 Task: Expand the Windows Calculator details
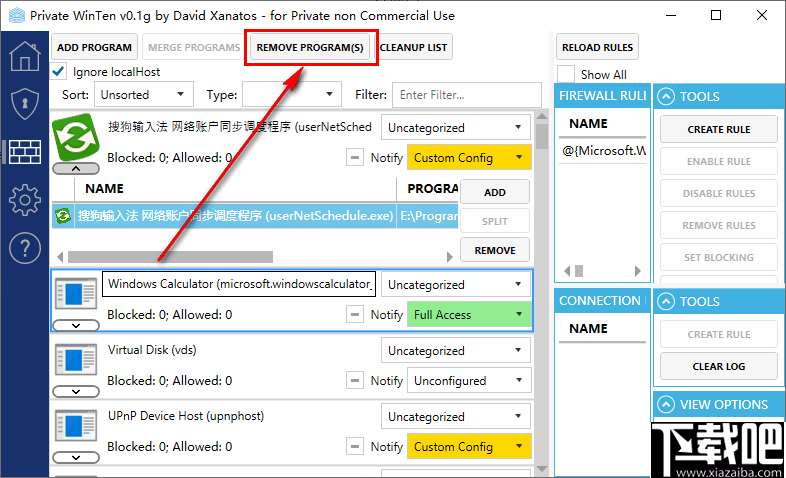76,326
